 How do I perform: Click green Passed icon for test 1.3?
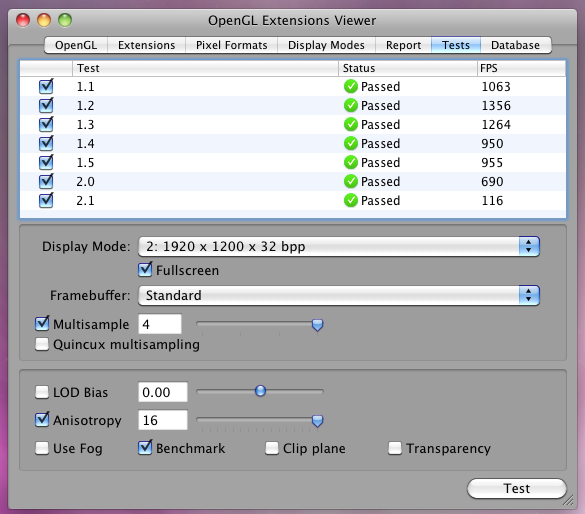pos(351,124)
